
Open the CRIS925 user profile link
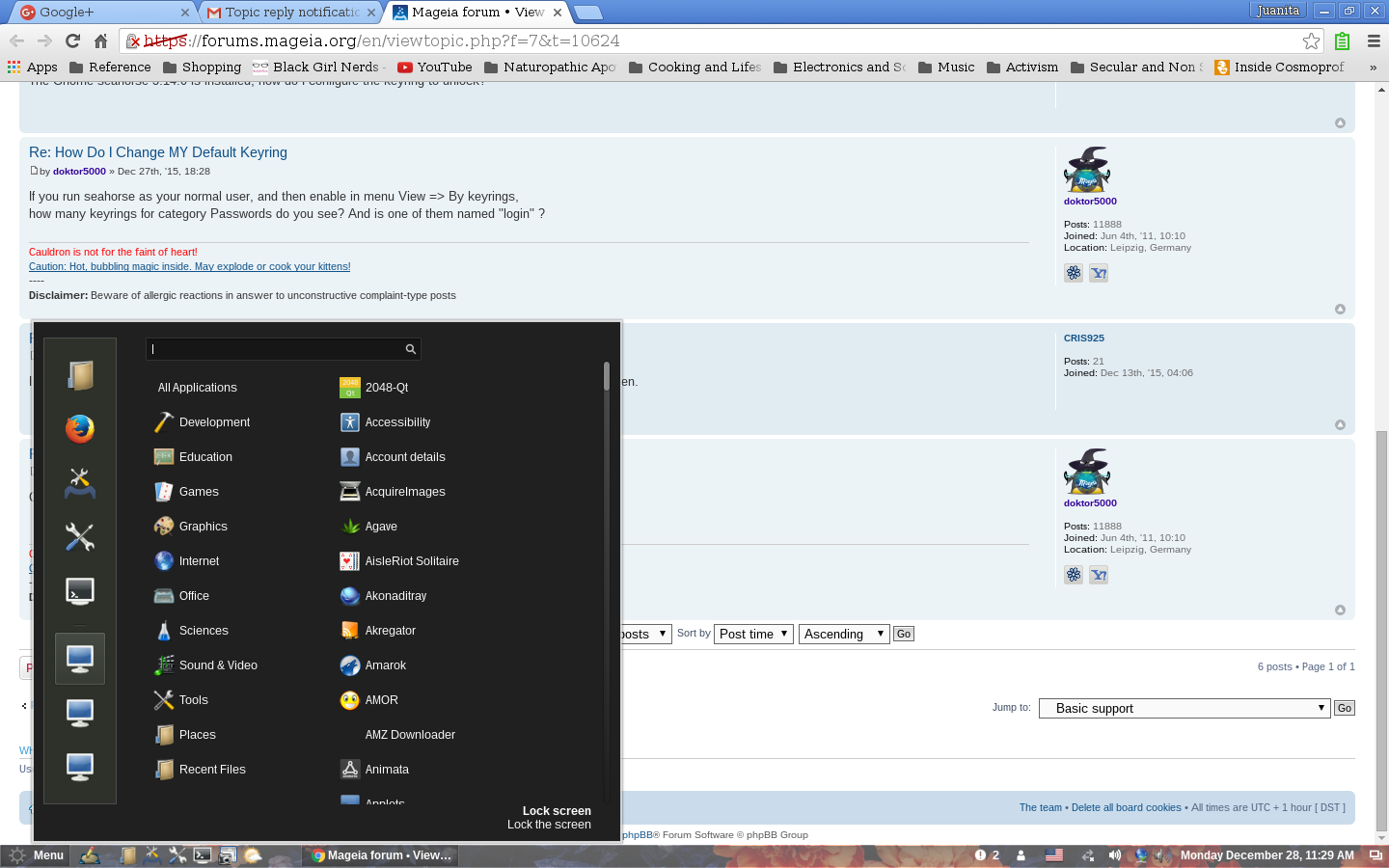click(1084, 339)
